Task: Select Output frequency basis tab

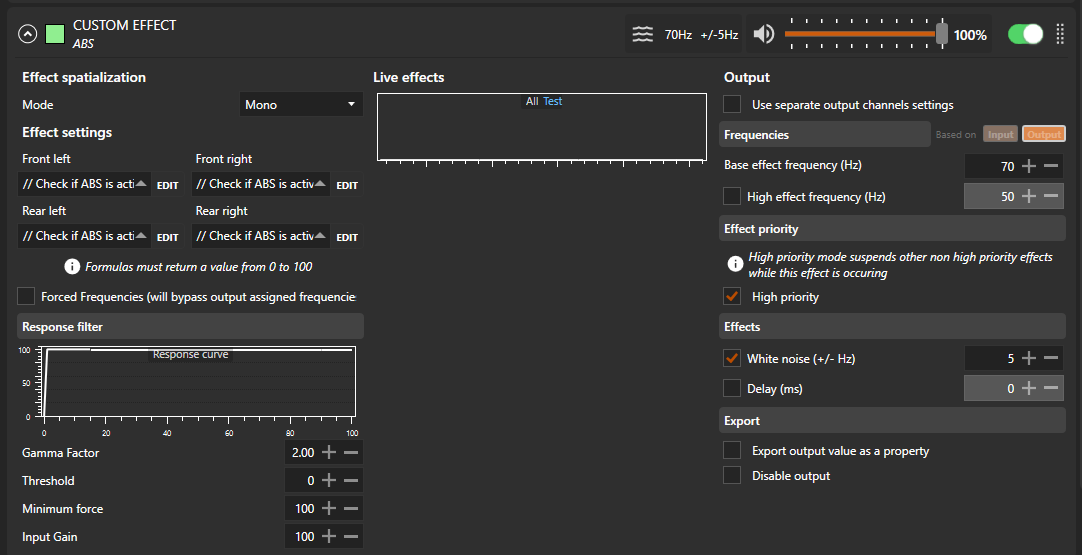Action: [x=1043, y=135]
